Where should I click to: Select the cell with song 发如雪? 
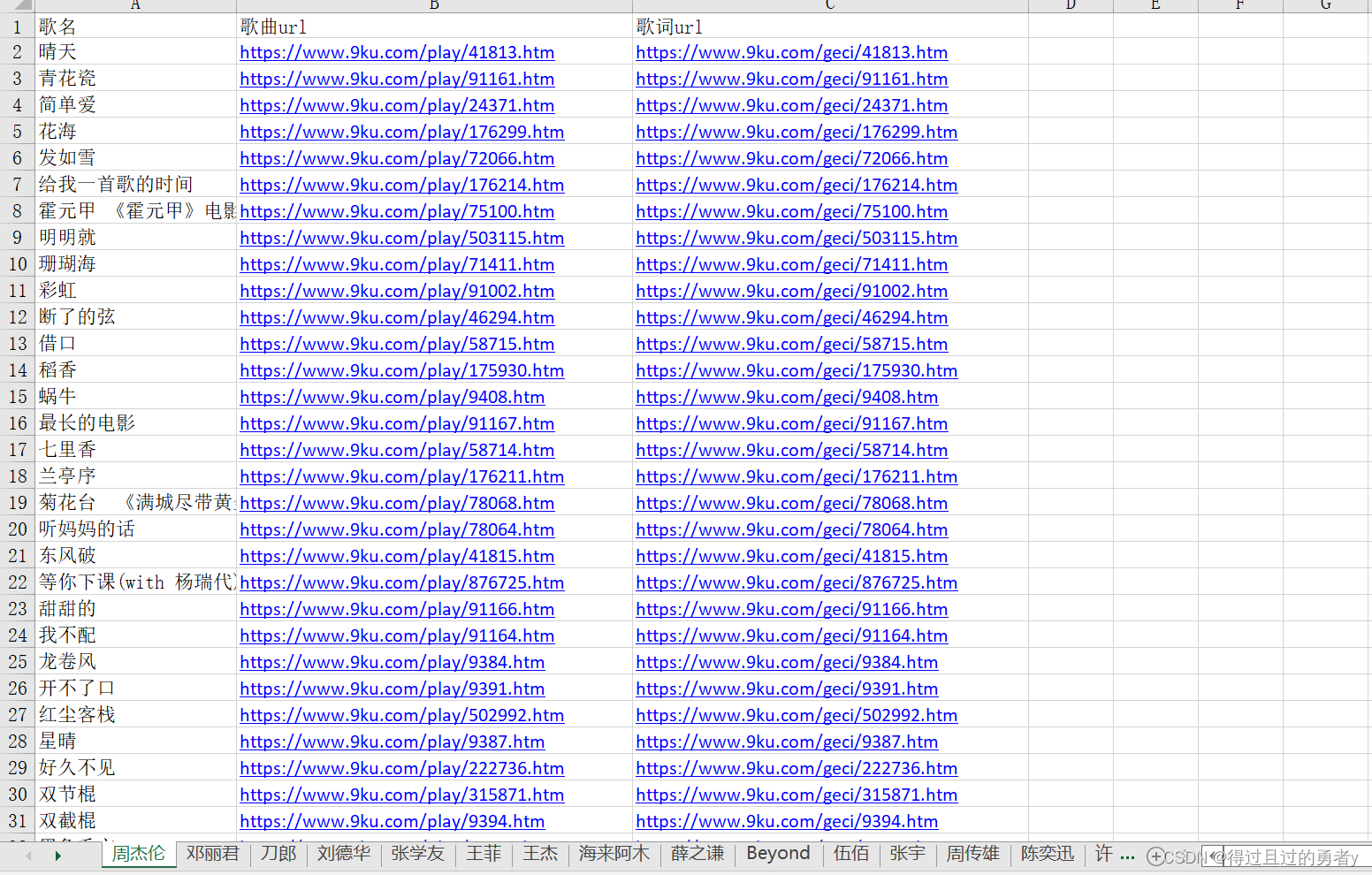coord(136,157)
